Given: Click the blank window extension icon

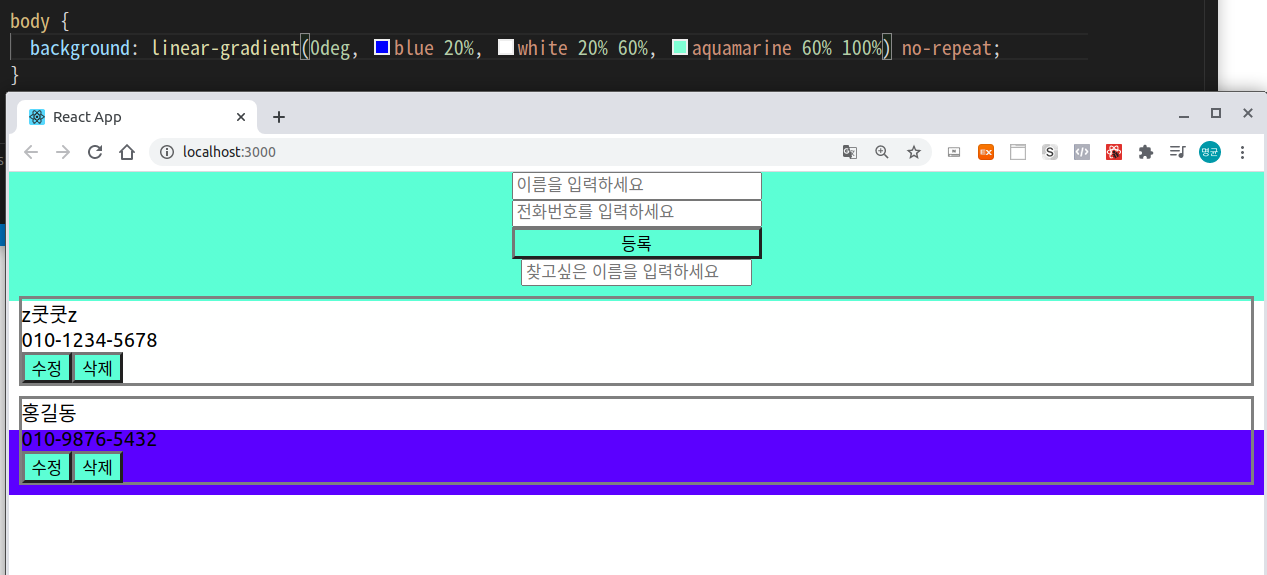Looking at the screenshot, I should point(1018,152).
